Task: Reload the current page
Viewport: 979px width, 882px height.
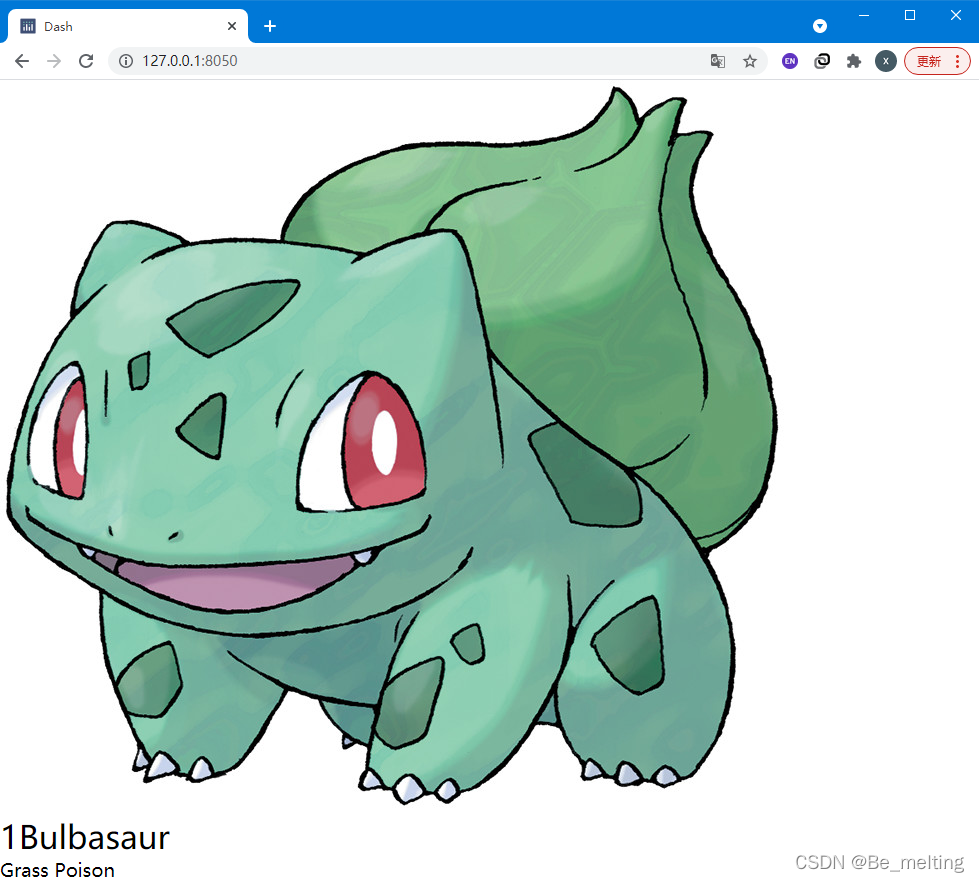Action: point(86,61)
